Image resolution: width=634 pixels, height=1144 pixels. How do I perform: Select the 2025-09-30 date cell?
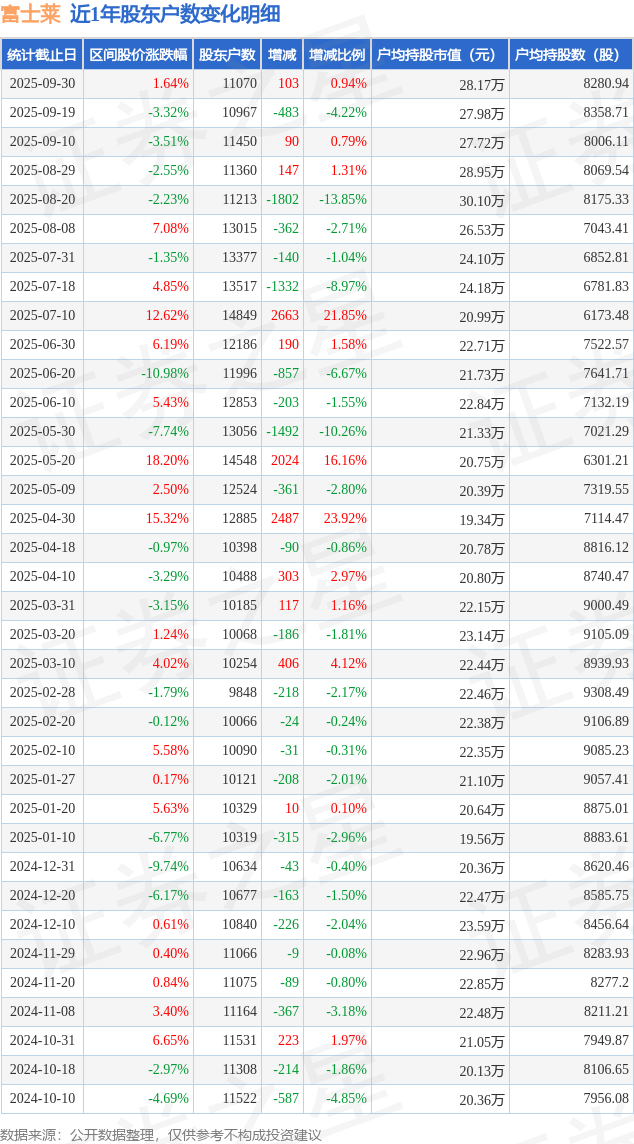pyautogui.click(x=42, y=84)
